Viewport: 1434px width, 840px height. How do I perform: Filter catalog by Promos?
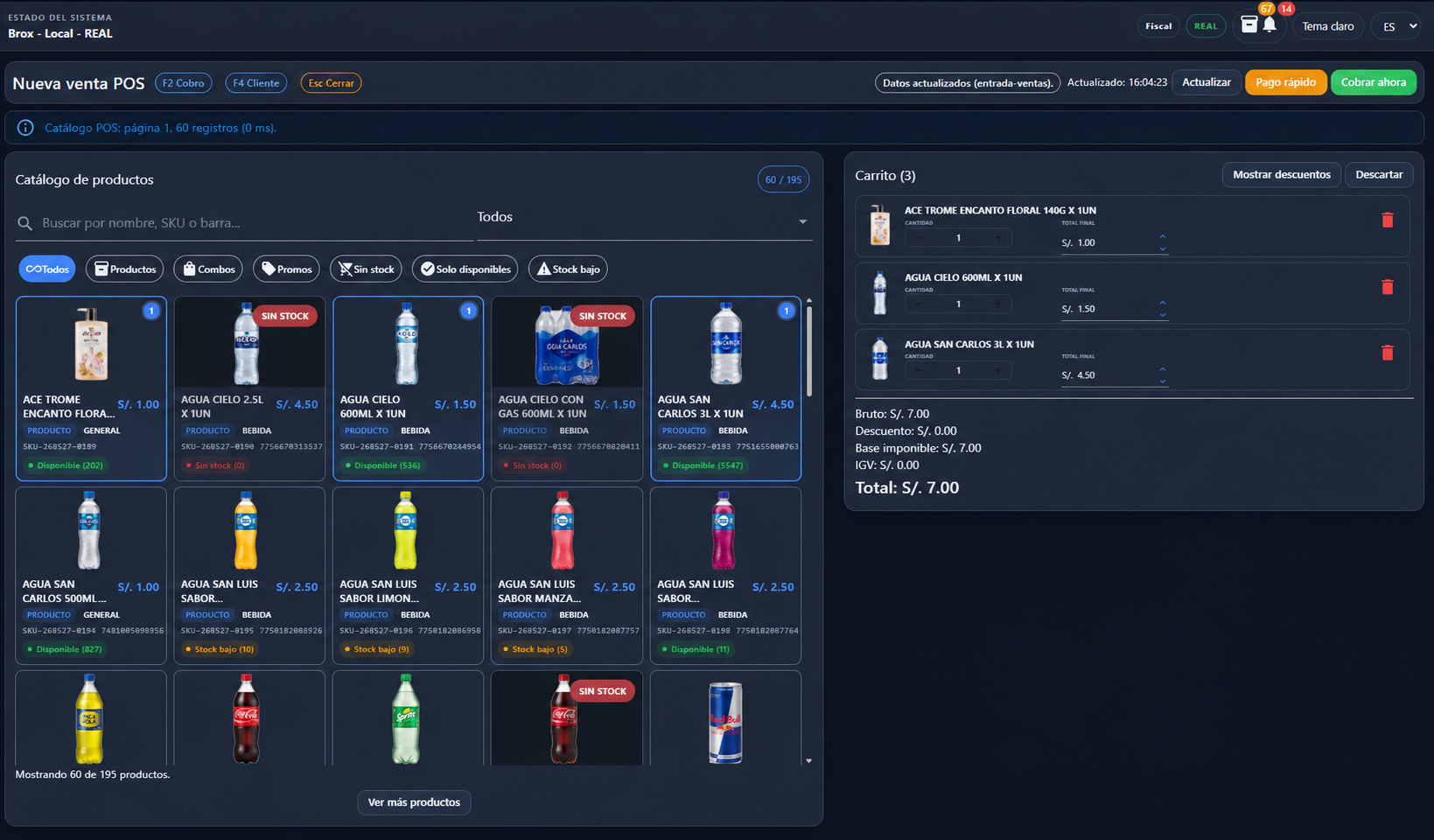pos(287,269)
